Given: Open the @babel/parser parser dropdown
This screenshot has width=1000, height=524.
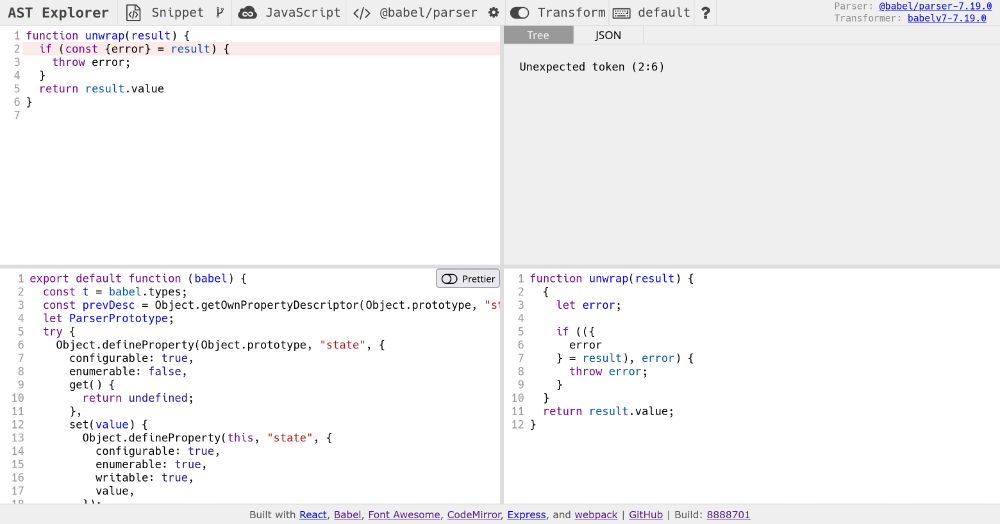Looking at the screenshot, I should [428, 13].
